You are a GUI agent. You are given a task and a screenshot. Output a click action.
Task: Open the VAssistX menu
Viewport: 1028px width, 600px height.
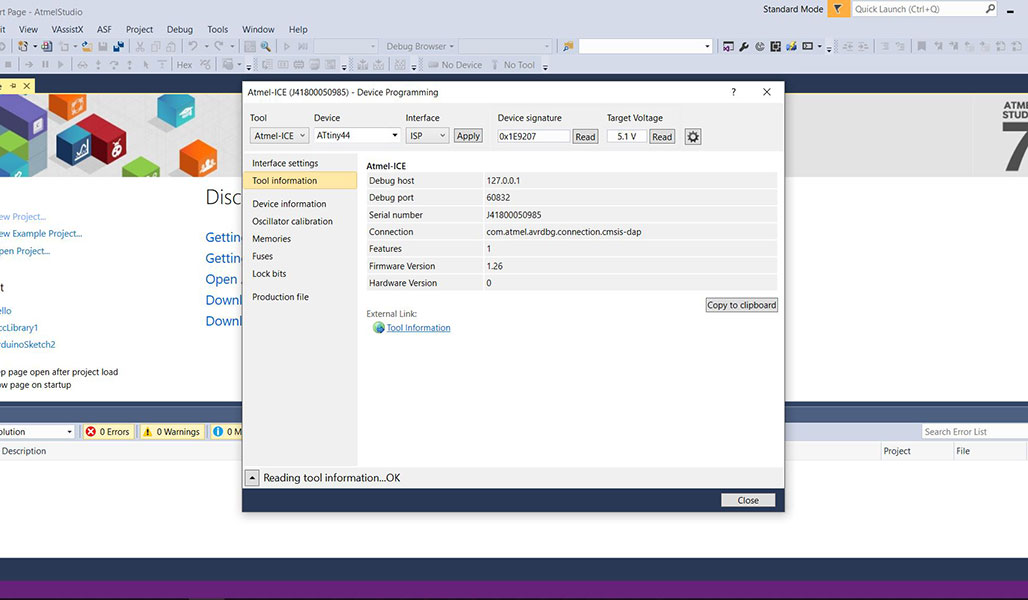[68, 30]
